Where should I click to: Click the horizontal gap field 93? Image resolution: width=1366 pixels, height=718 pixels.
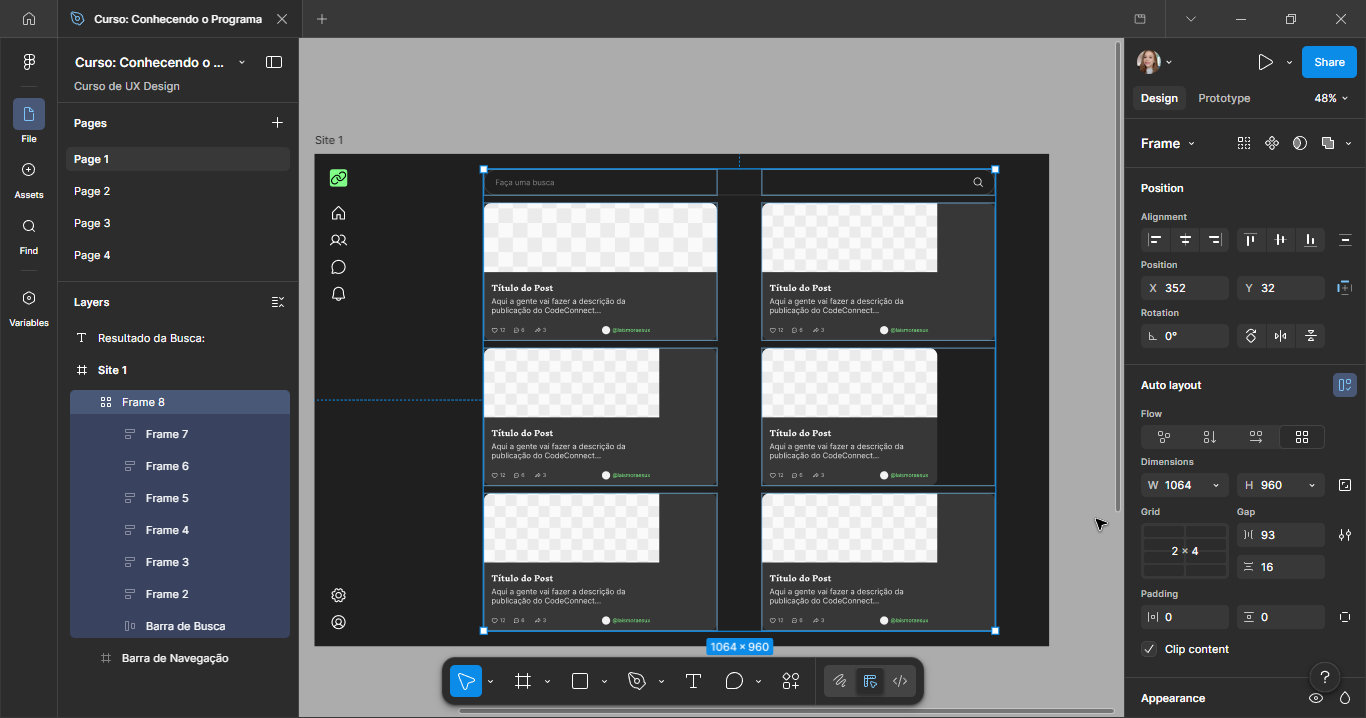(x=1281, y=535)
